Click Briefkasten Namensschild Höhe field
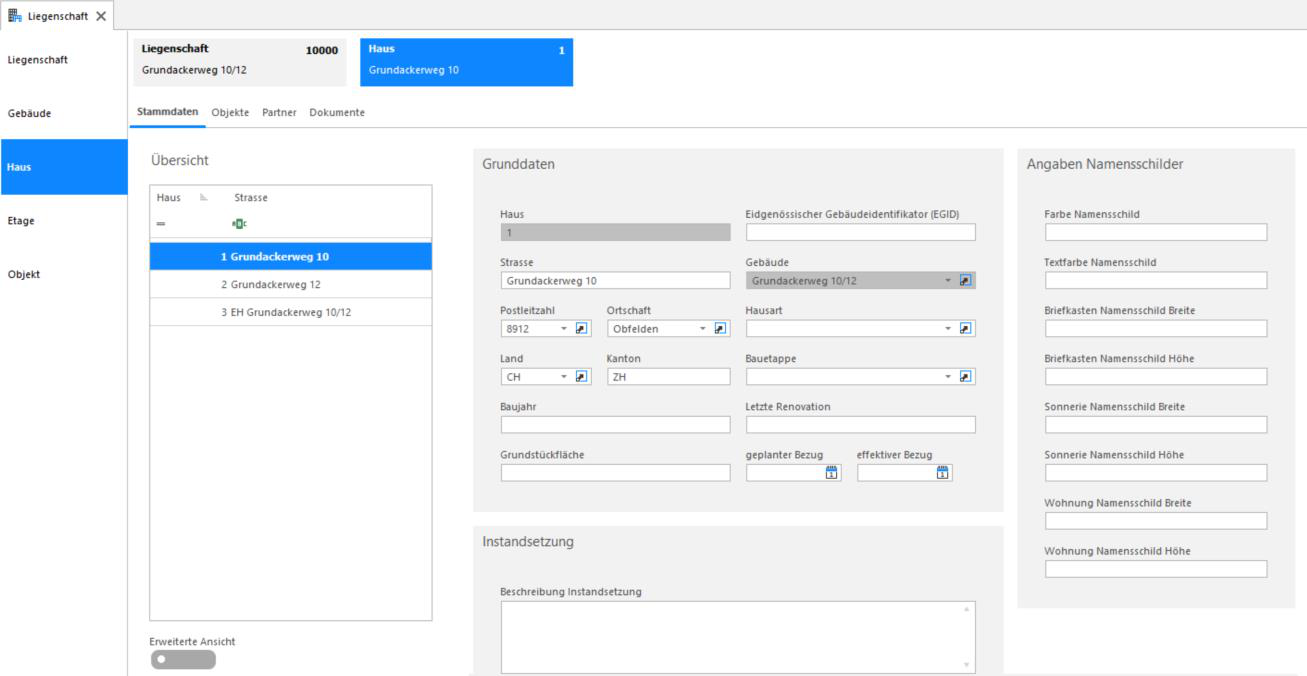1307x676 pixels. 1156,376
